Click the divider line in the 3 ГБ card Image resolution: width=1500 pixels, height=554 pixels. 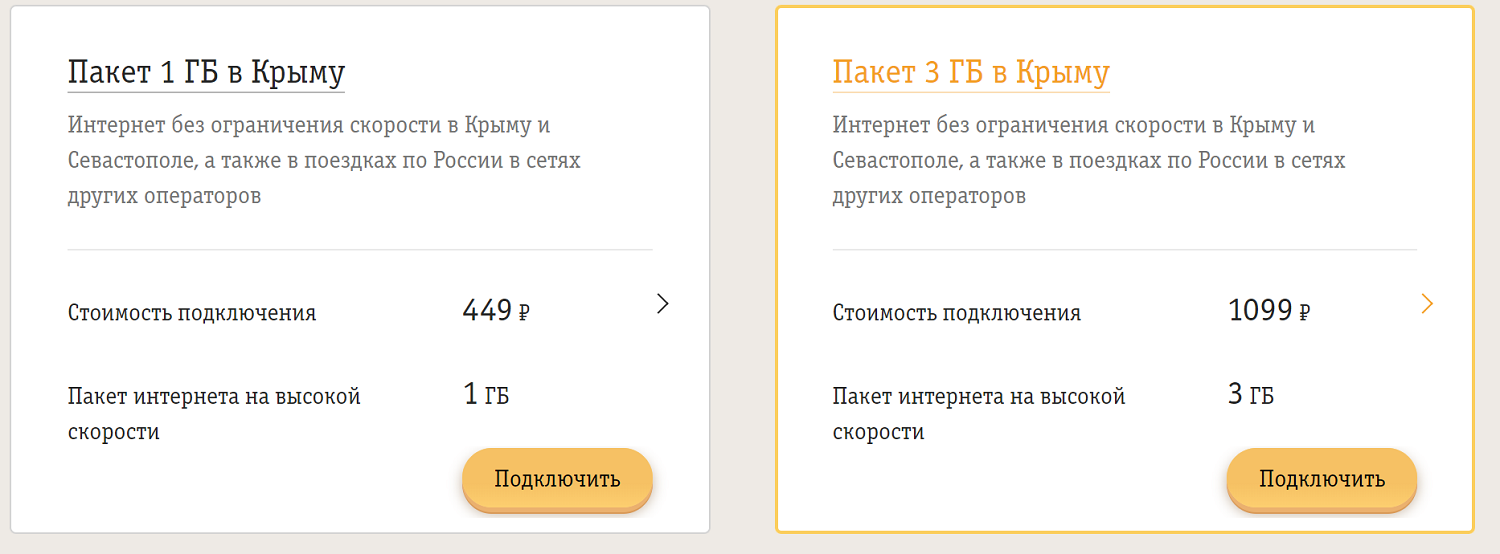point(1125,249)
